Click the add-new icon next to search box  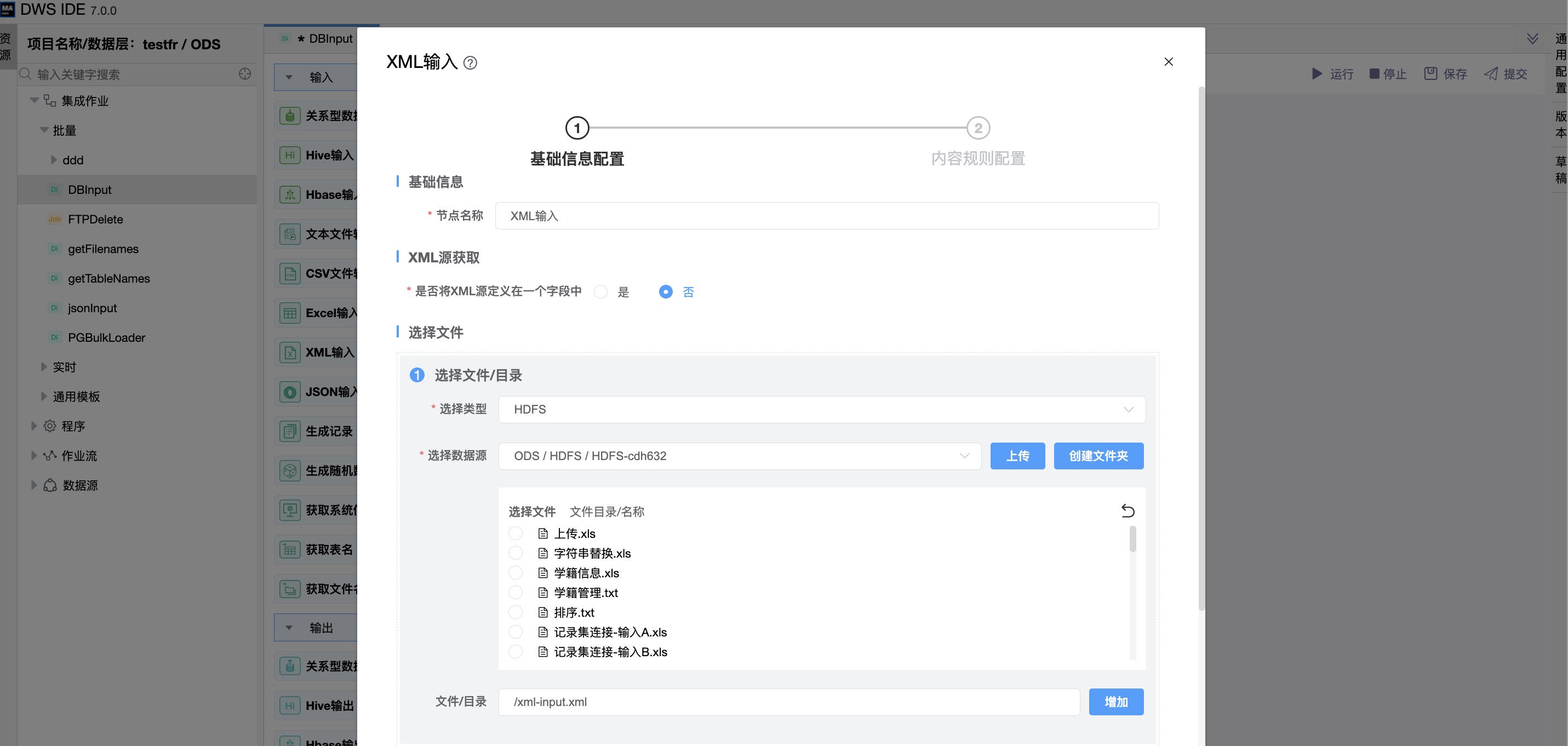tap(245, 73)
